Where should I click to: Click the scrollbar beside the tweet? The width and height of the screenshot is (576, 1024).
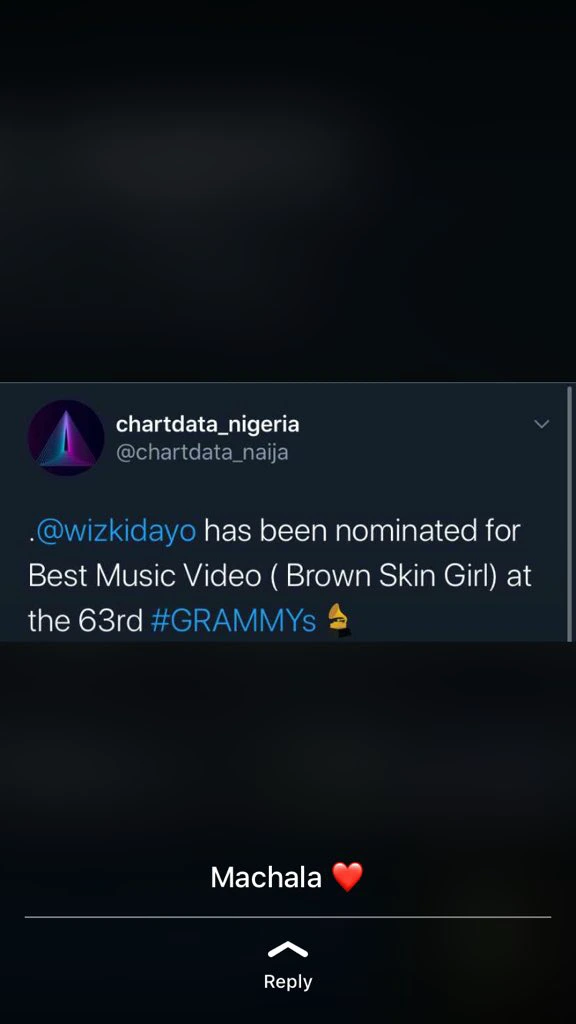(x=569, y=513)
